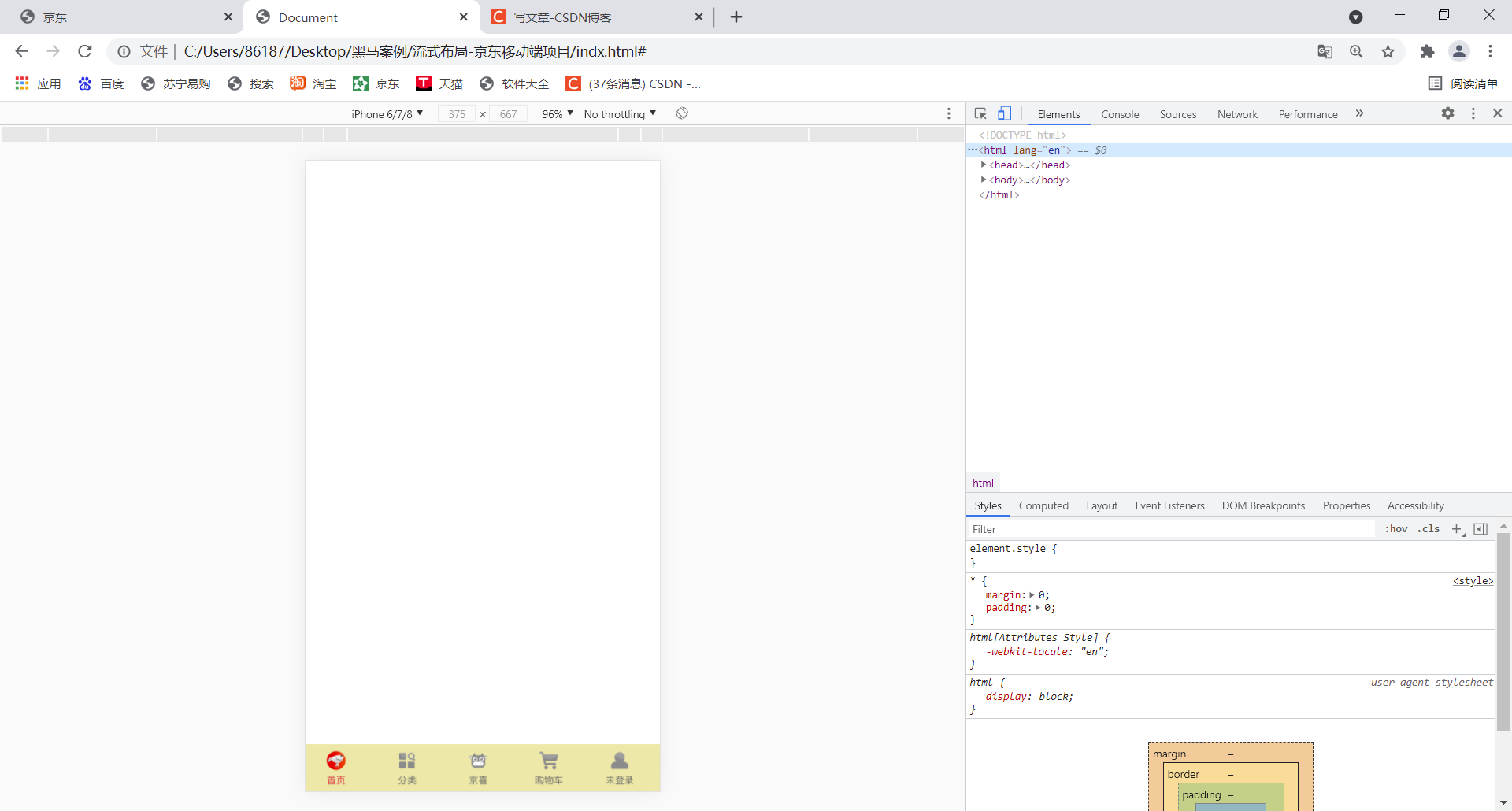Image resolution: width=1512 pixels, height=811 pixels.
Task: Switch to the 写文章-CSDN博客 tab
Action: pyautogui.click(x=595, y=17)
